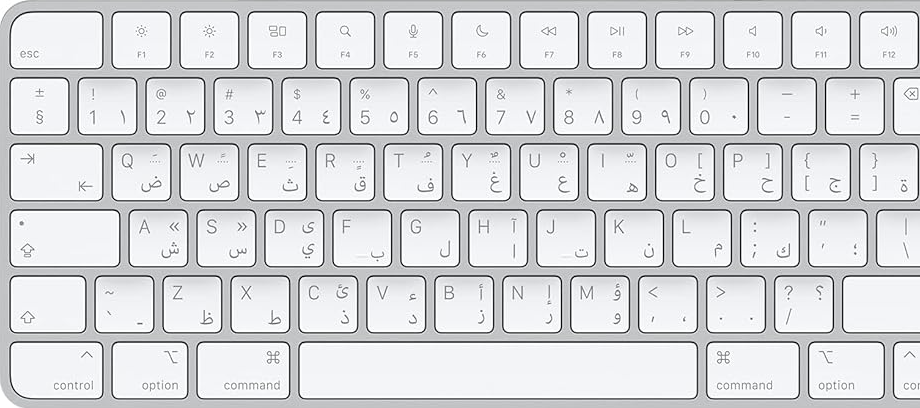
Task: Click the F8 play/pause key
Action: tap(617, 40)
